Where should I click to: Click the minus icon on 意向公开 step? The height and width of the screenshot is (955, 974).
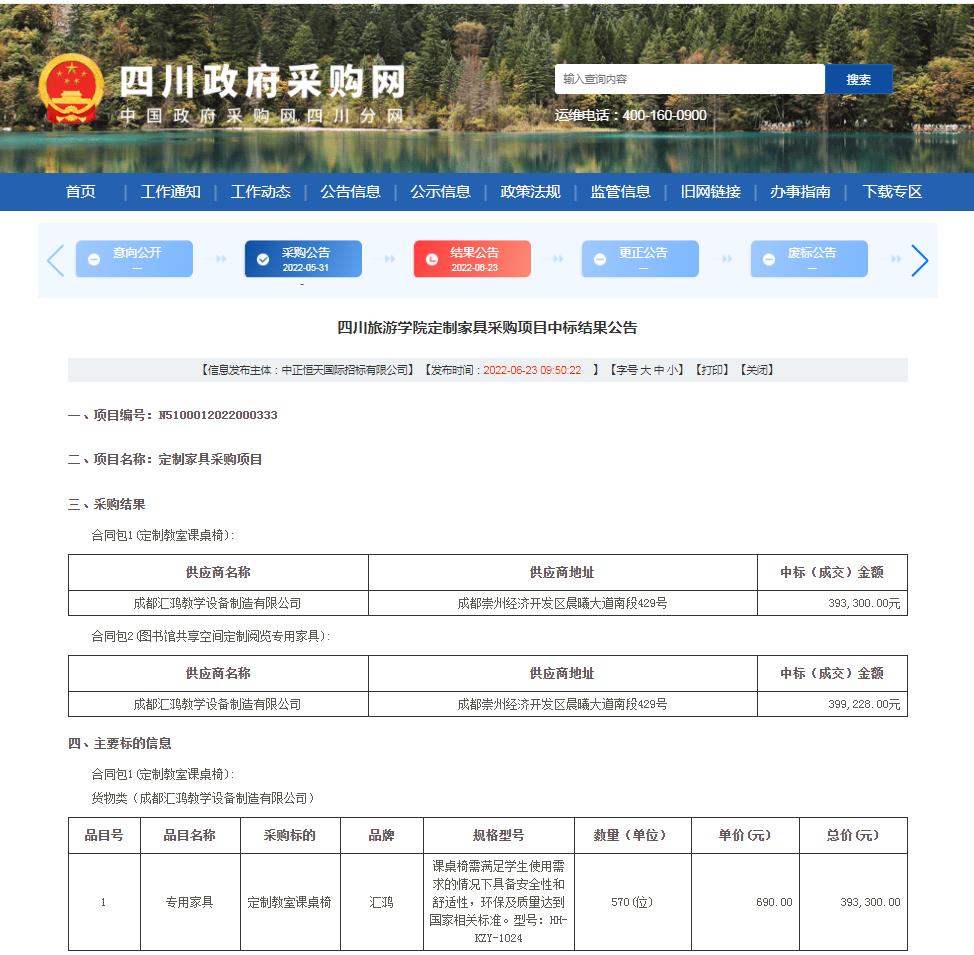94,259
